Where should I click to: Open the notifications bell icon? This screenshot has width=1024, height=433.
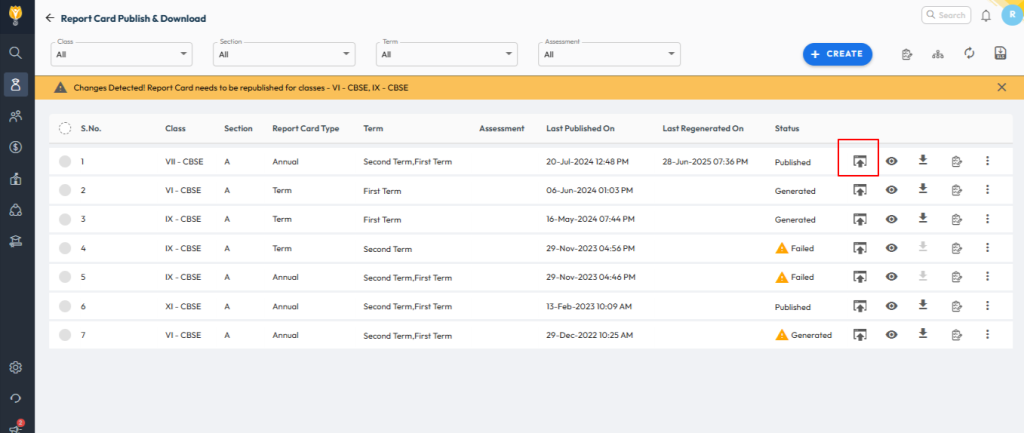pyautogui.click(x=986, y=15)
